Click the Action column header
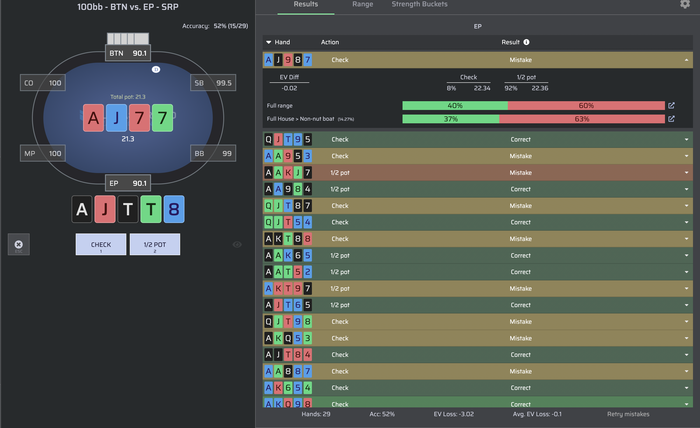 click(x=330, y=42)
